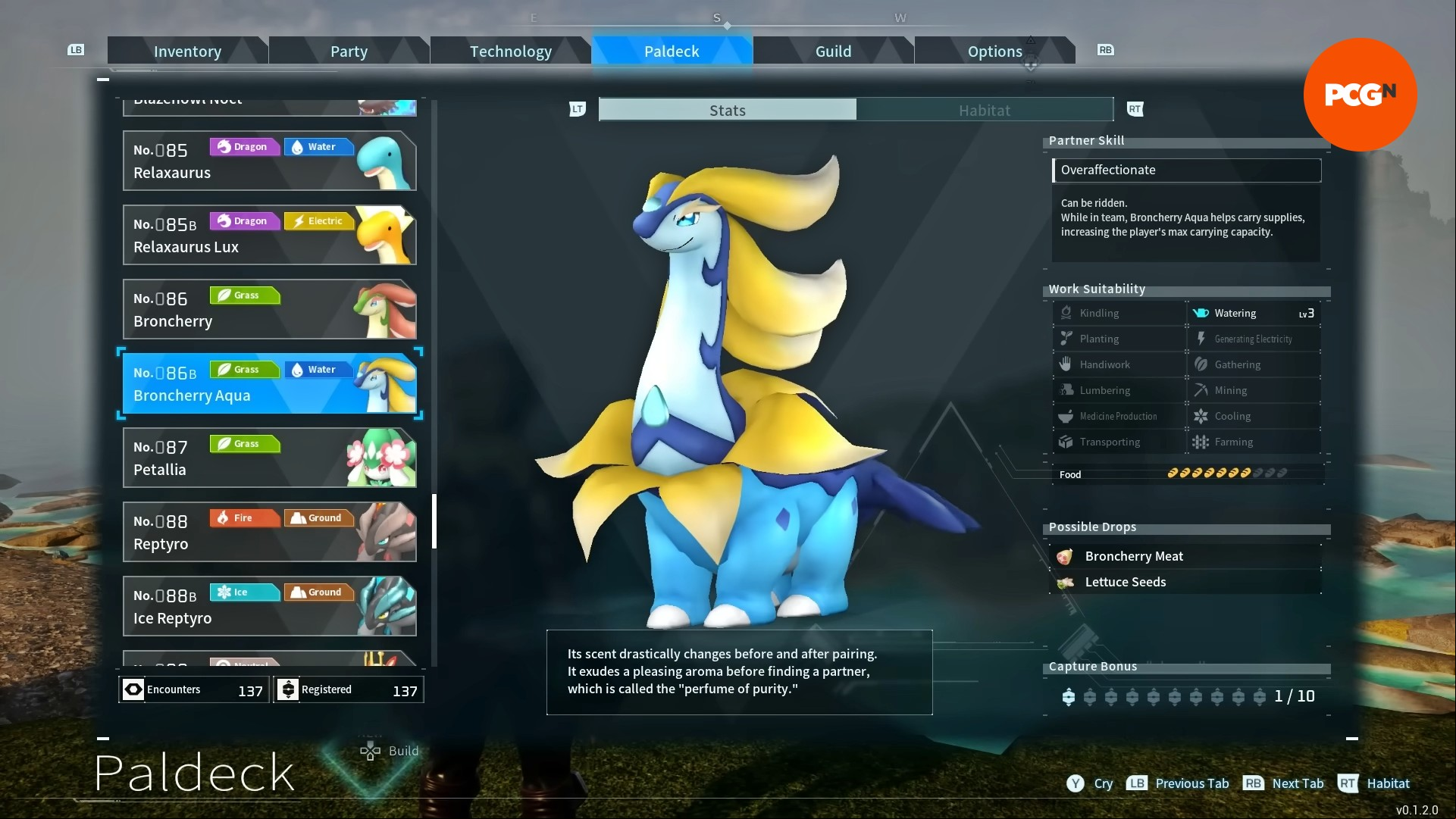The height and width of the screenshot is (819, 1456).
Task: Click Ice type badge on Ice Reptyro
Action: 245,592
